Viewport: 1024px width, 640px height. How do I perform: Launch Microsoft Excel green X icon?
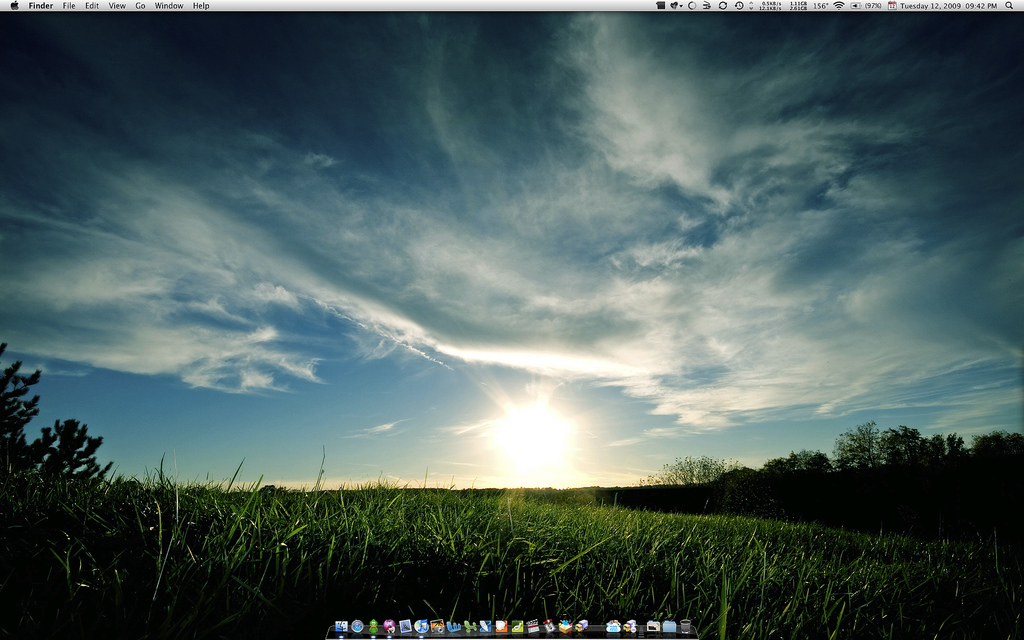[470, 626]
